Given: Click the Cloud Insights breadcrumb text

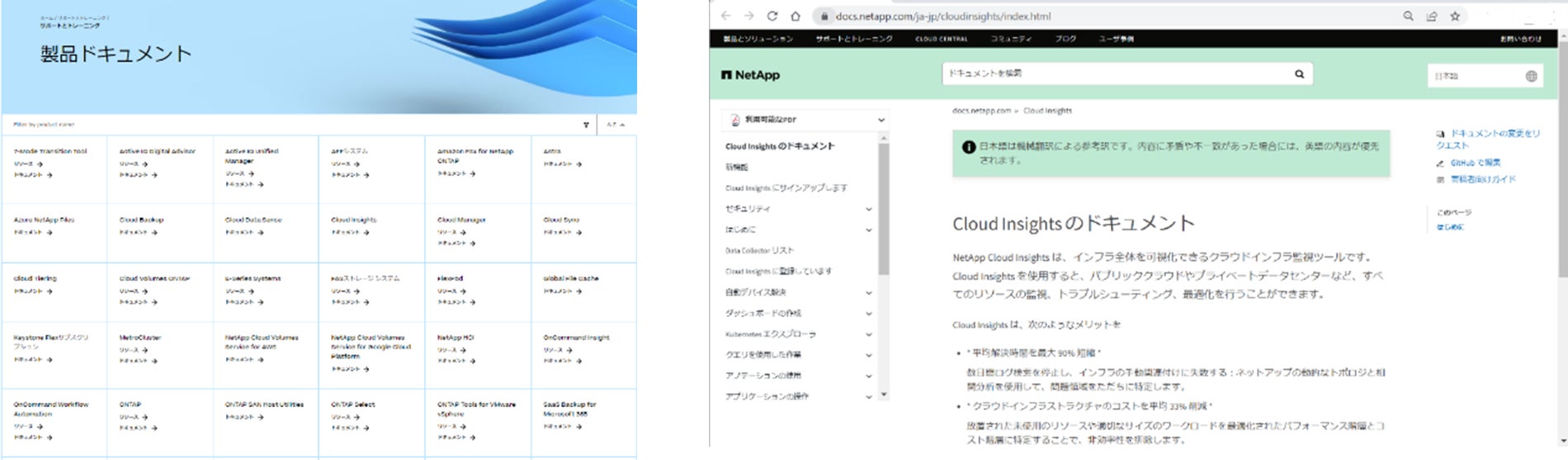Looking at the screenshot, I should (1047, 111).
